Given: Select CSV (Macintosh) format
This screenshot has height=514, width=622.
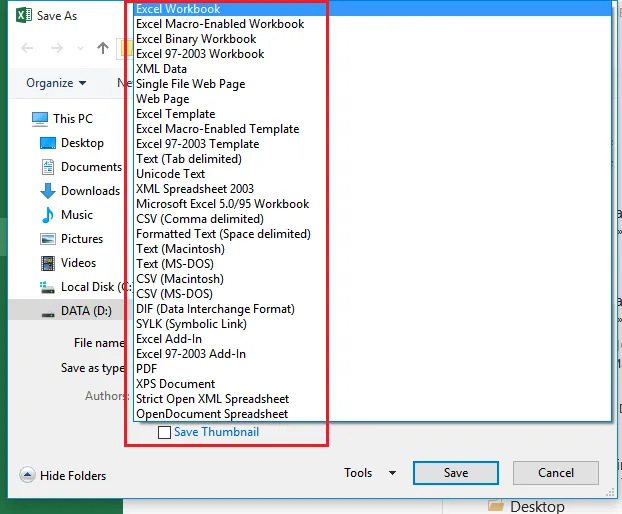Looking at the screenshot, I should (x=372, y=279).
